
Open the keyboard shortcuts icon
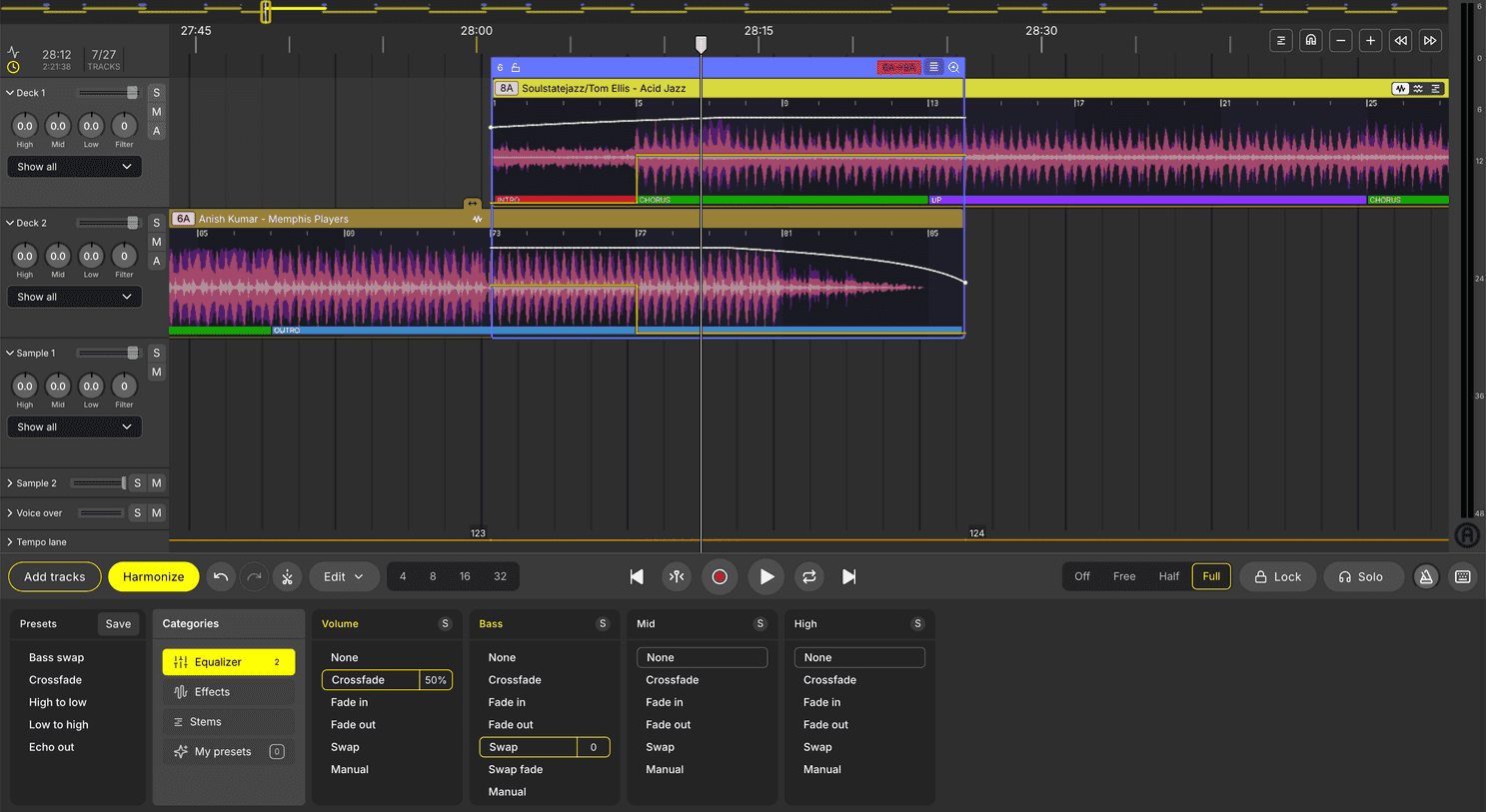[1462, 576]
